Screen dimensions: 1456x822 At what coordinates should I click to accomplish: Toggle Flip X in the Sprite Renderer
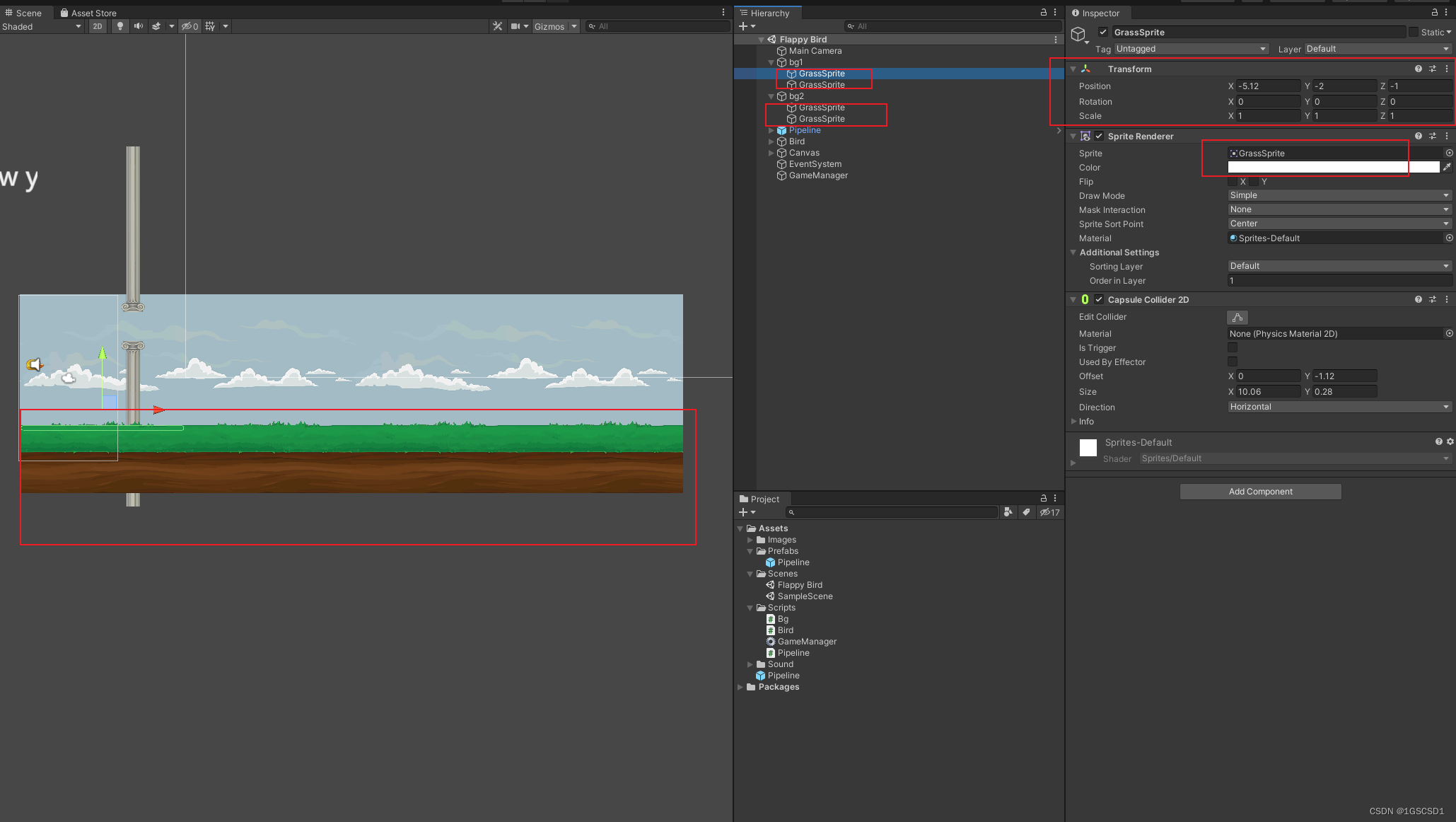click(1233, 182)
